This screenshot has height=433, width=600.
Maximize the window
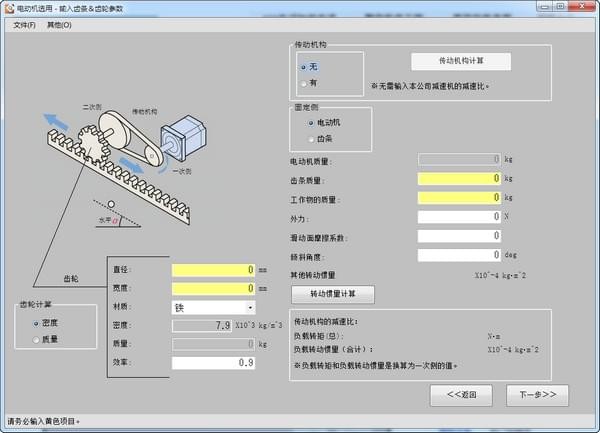pyautogui.click(x=560, y=7)
